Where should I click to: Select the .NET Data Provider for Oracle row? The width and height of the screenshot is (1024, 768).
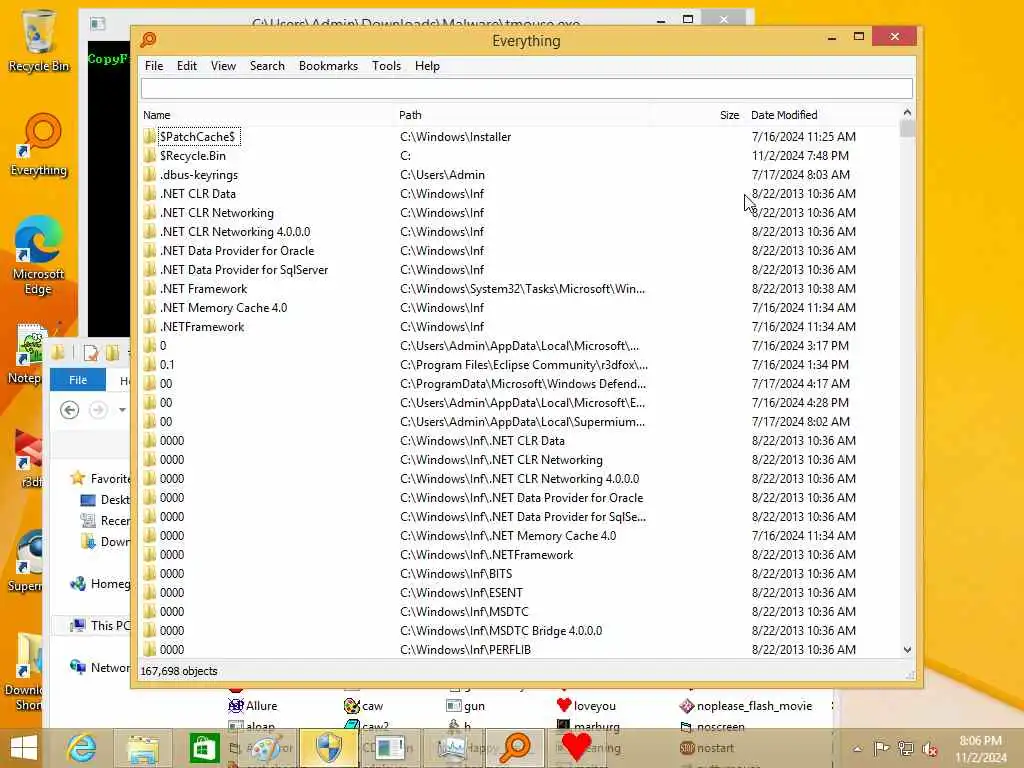click(520, 251)
